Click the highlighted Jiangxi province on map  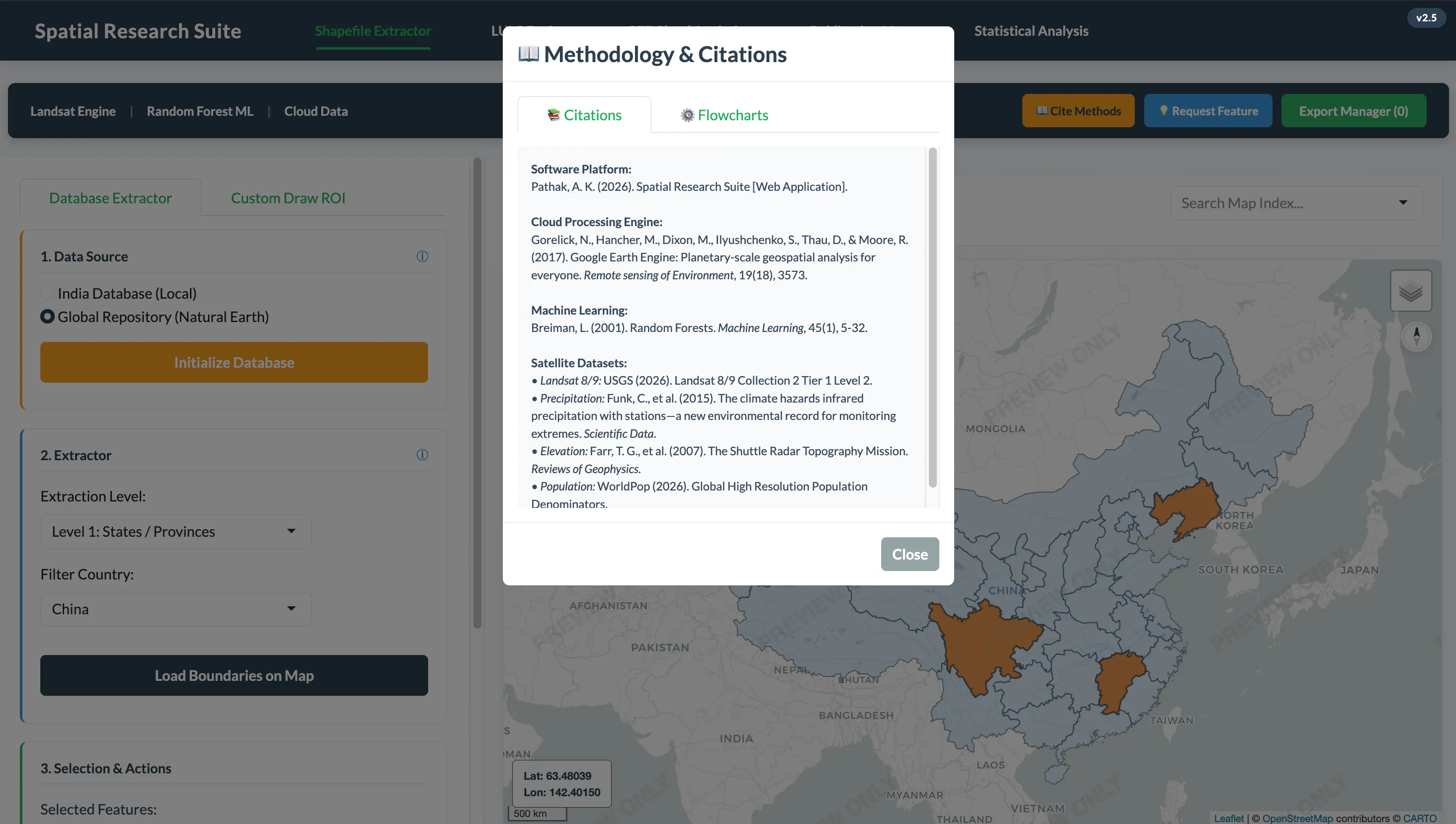1118,681
